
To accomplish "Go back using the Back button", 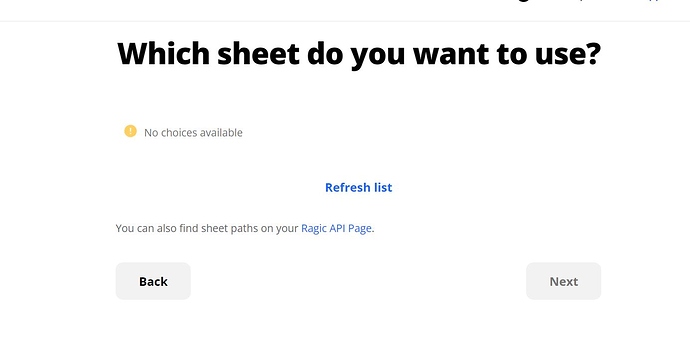I will click(153, 281).
